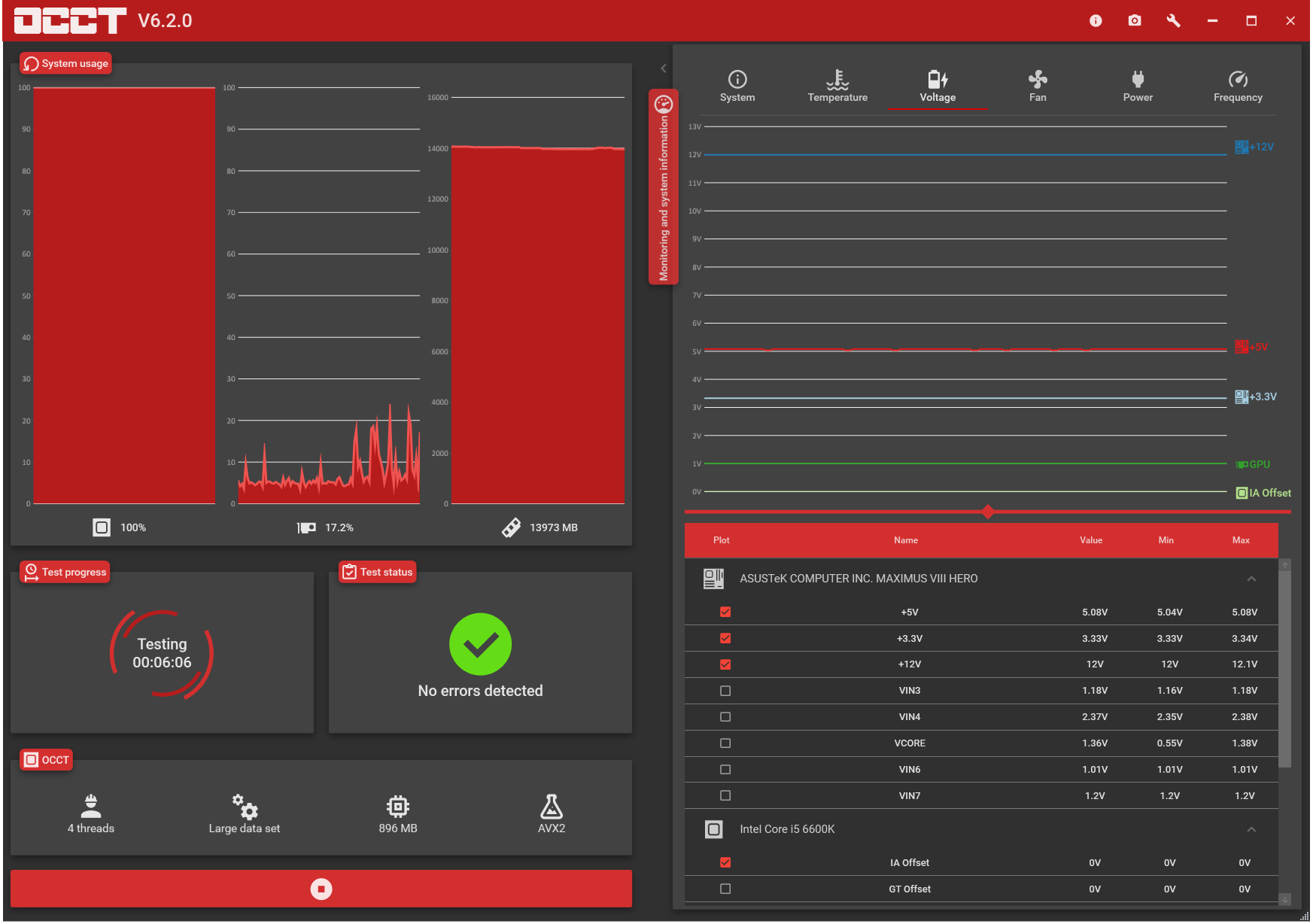Open the Fan tab
This screenshot has height=924, width=1313.
coord(1038,87)
